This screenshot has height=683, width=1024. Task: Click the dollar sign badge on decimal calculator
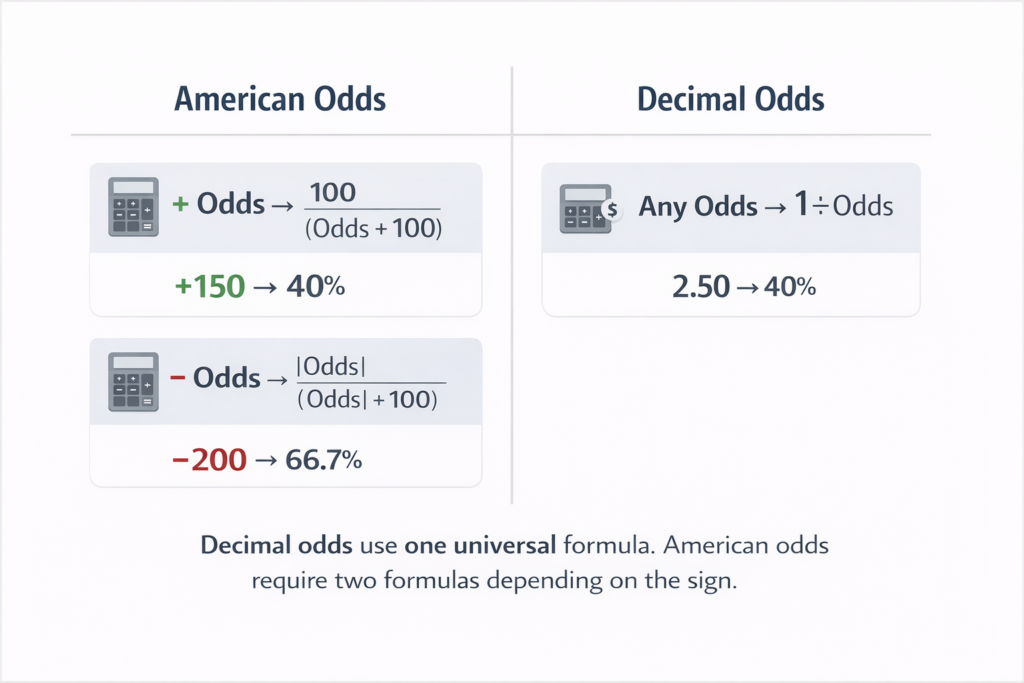(x=612, y=209)
